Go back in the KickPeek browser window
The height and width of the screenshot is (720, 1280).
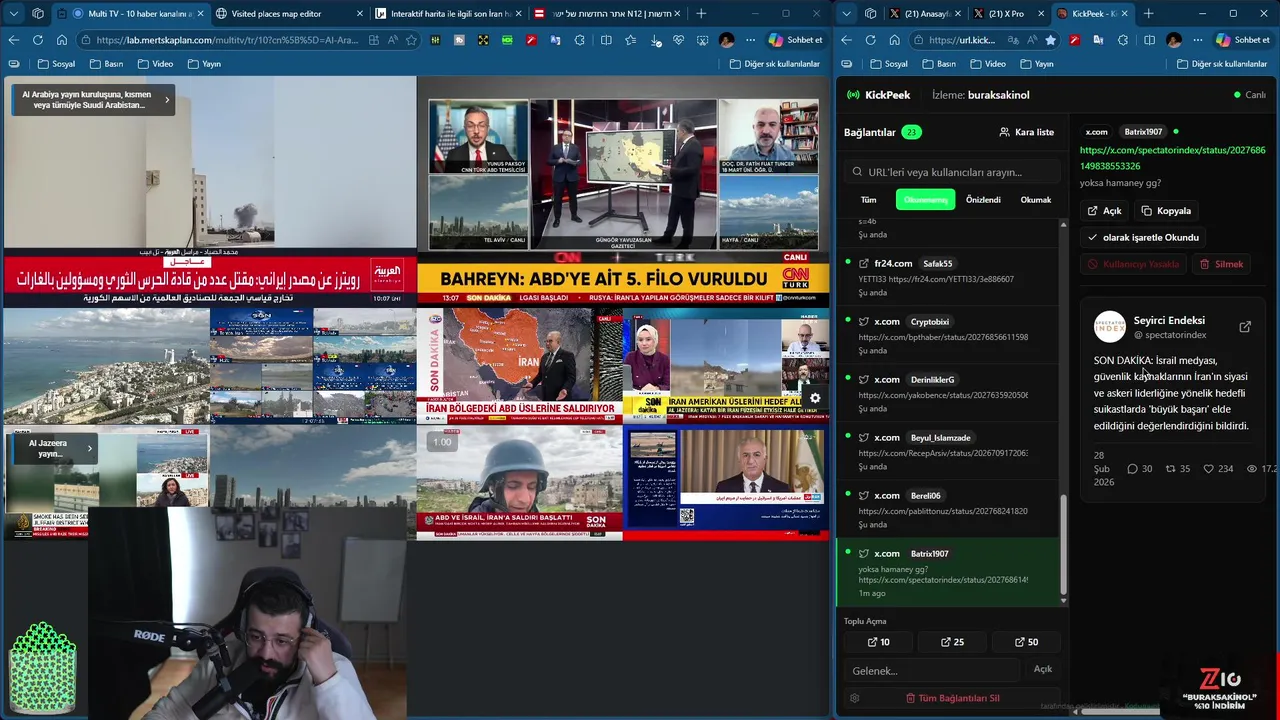point(846,40)
